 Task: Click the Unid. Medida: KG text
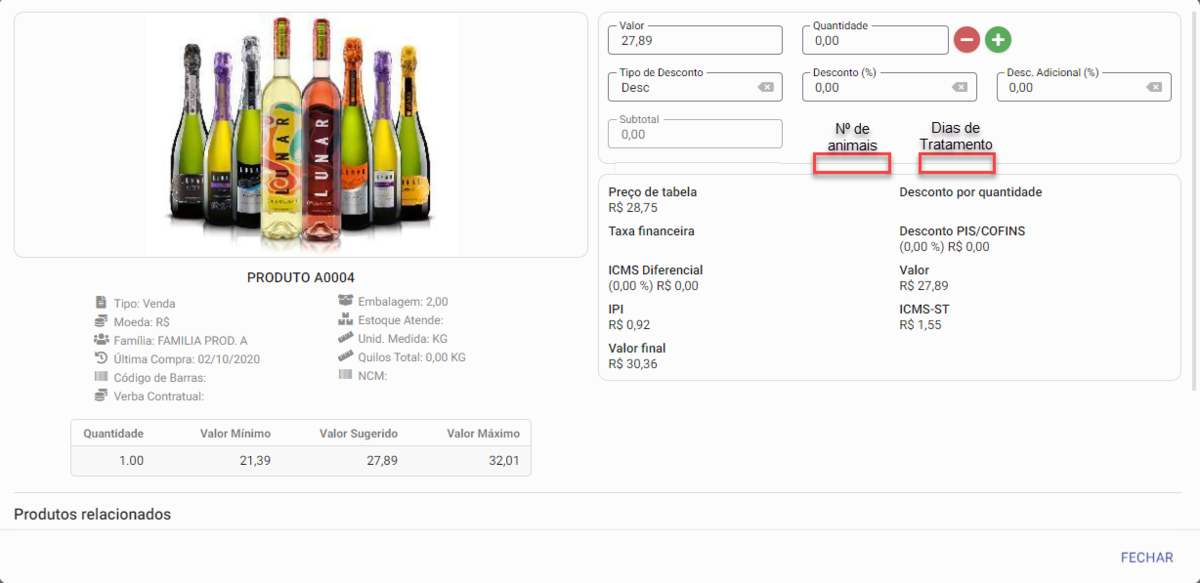pos(403,339)
